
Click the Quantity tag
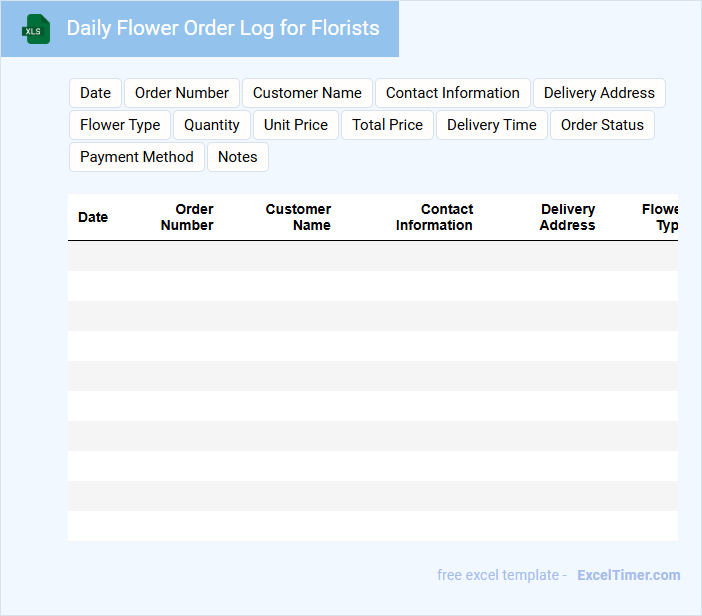(x=212, y=125)
